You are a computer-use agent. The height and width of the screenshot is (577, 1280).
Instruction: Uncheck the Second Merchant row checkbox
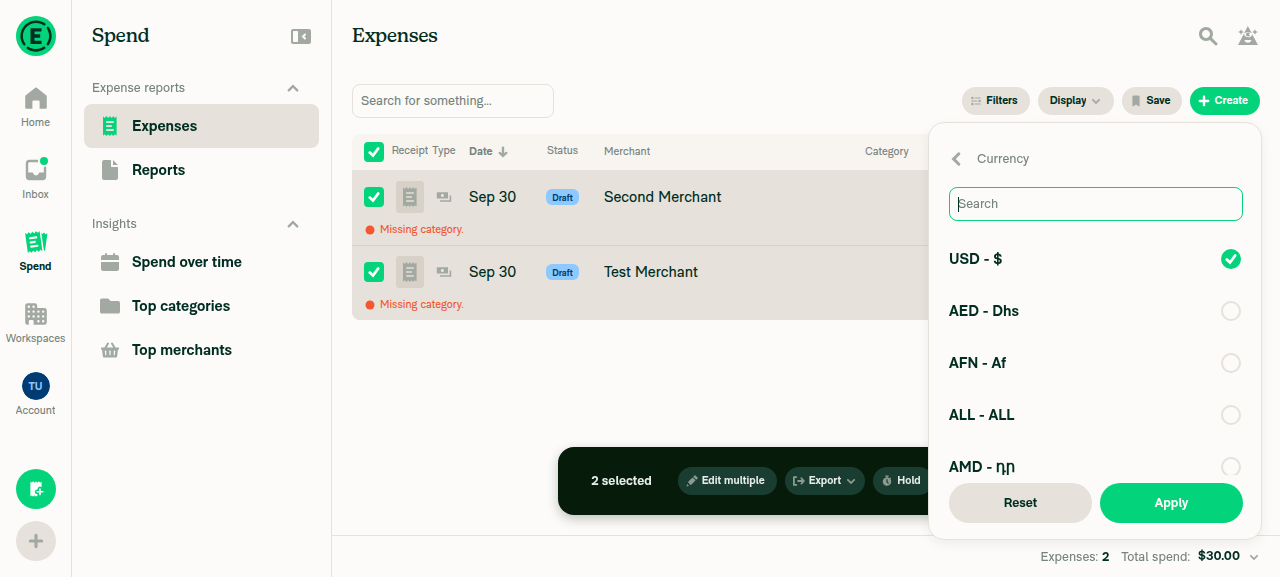pyautogui.click(x=374, y=197)
